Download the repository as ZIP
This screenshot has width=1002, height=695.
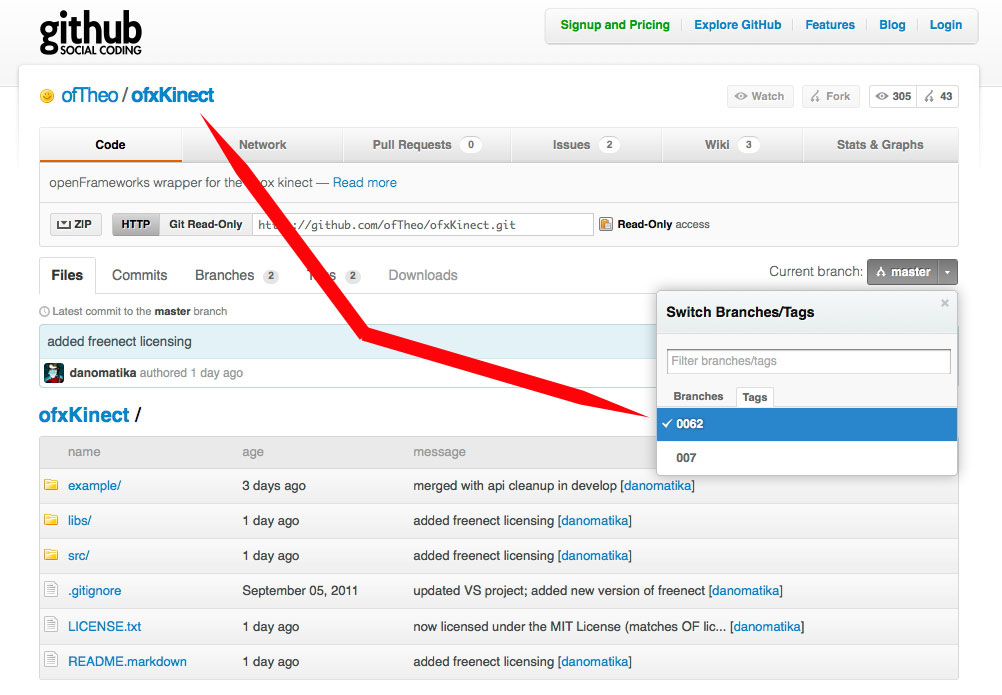[75, 224]
